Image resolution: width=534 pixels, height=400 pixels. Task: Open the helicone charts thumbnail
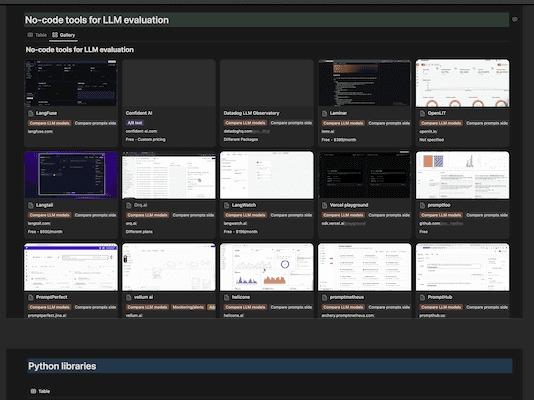[267, 267]
